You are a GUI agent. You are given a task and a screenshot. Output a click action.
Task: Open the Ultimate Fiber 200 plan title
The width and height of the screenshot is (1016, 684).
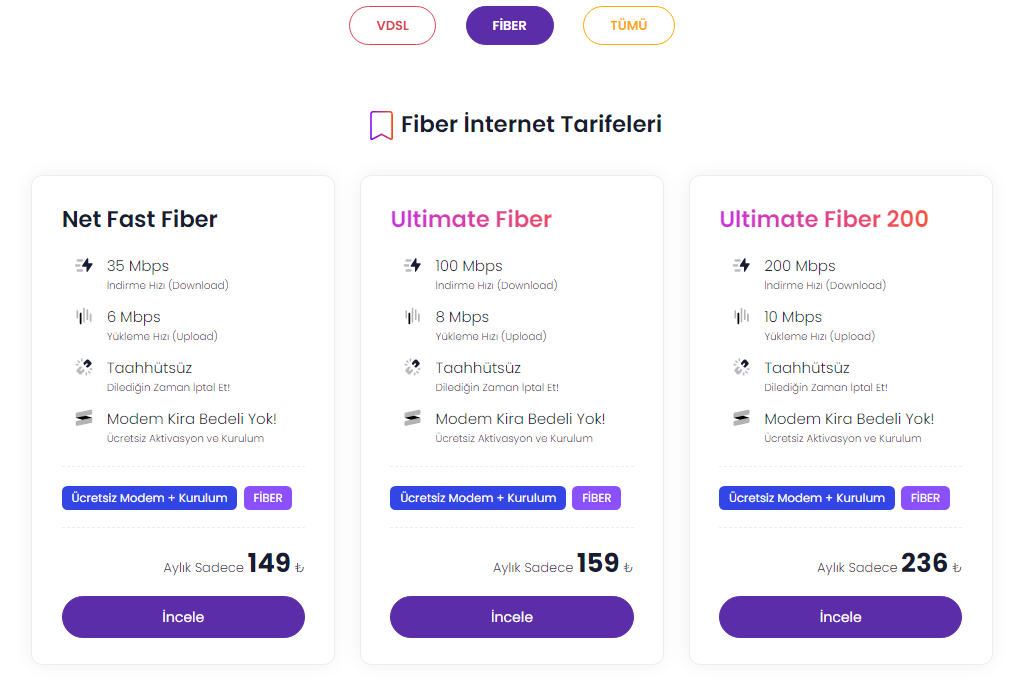823,219
